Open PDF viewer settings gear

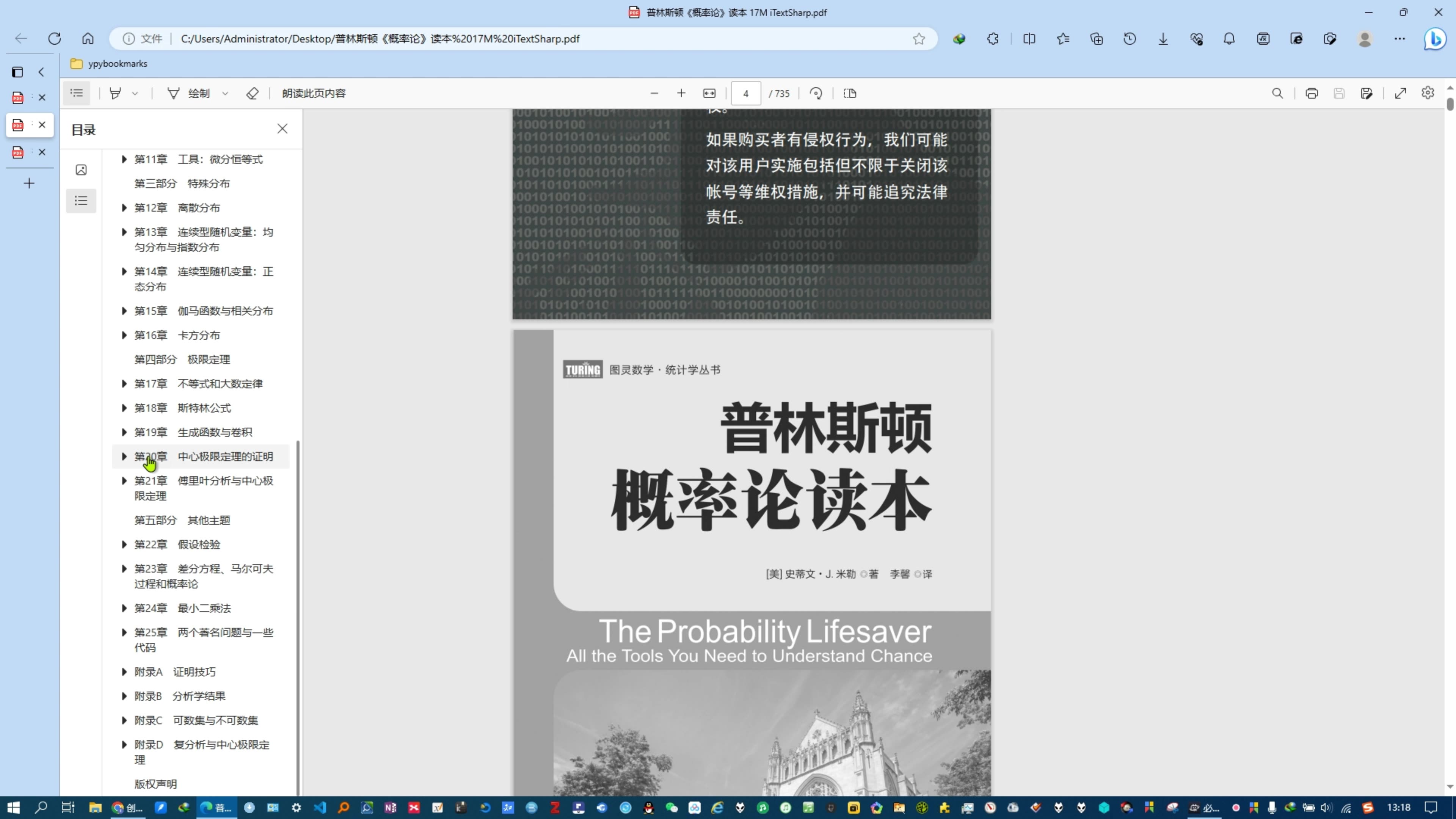pyautogui.click(x=1428, y=93)
